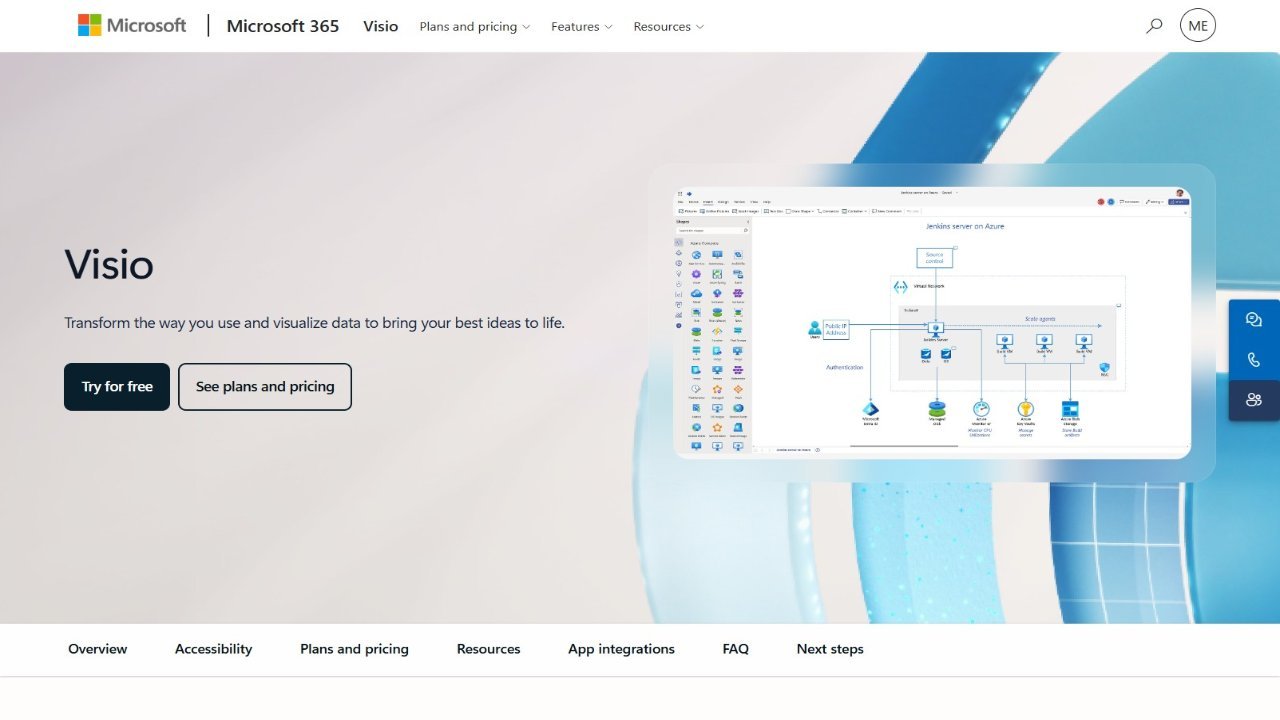The height and width of the screenshot is (720, 1280).
Task: Open the chat bubble side icon
Action: point(1254,320)
